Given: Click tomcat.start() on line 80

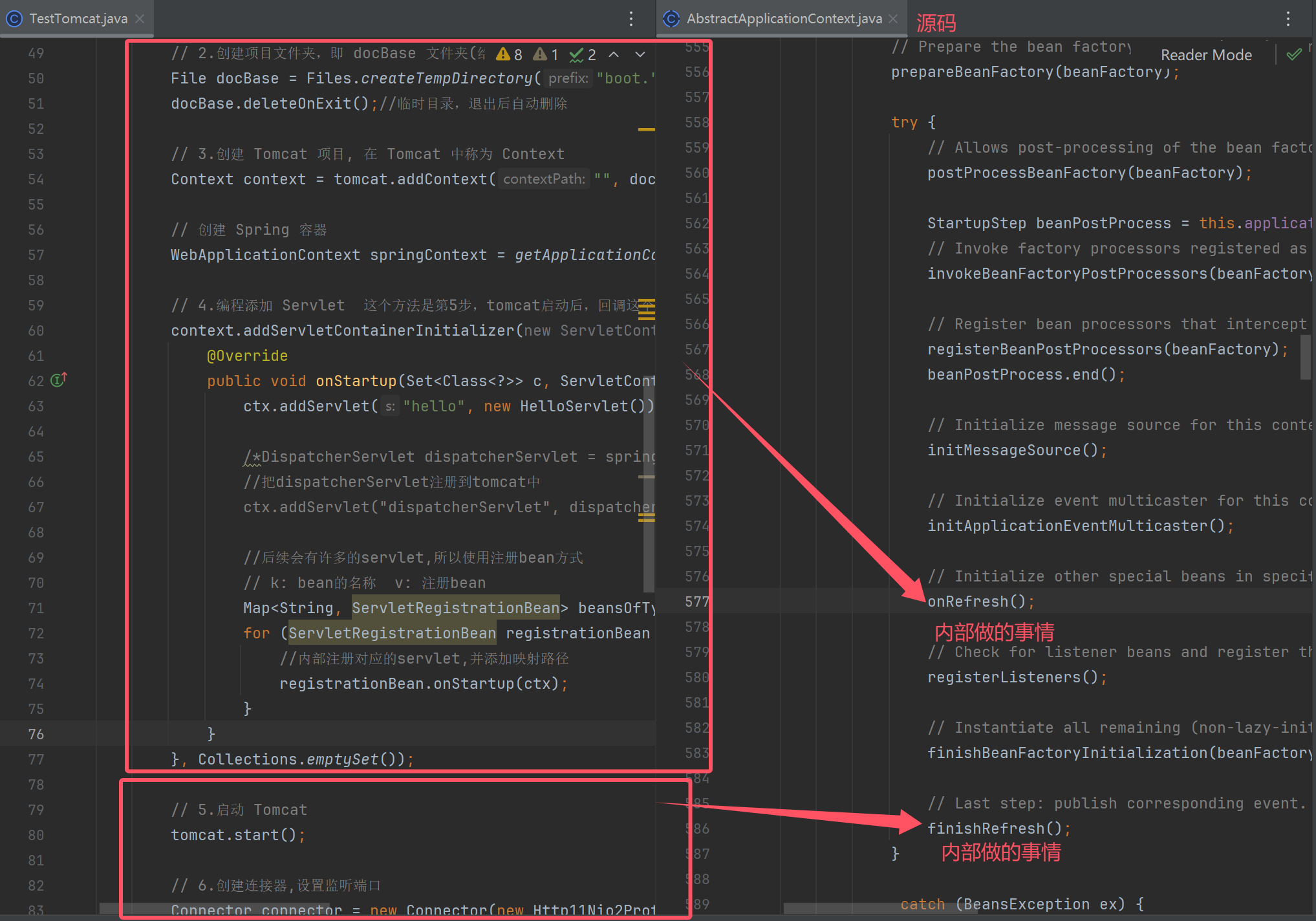Looking at the screenshot, I should (x=238, y=835).
